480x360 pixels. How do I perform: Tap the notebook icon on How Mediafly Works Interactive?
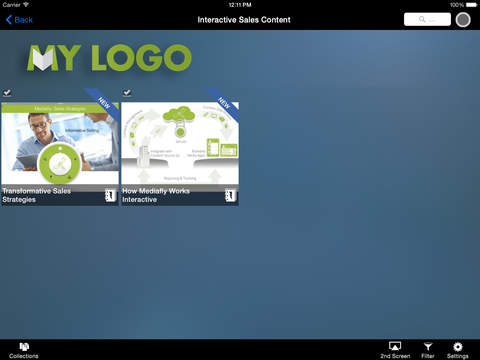(230, 195)
